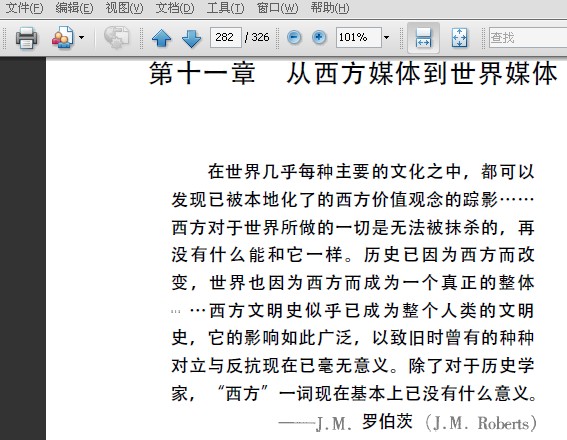Viewport: 567px width, 440px height.
Task: Go to previous page with up arrow
Action: click(161, 38)
